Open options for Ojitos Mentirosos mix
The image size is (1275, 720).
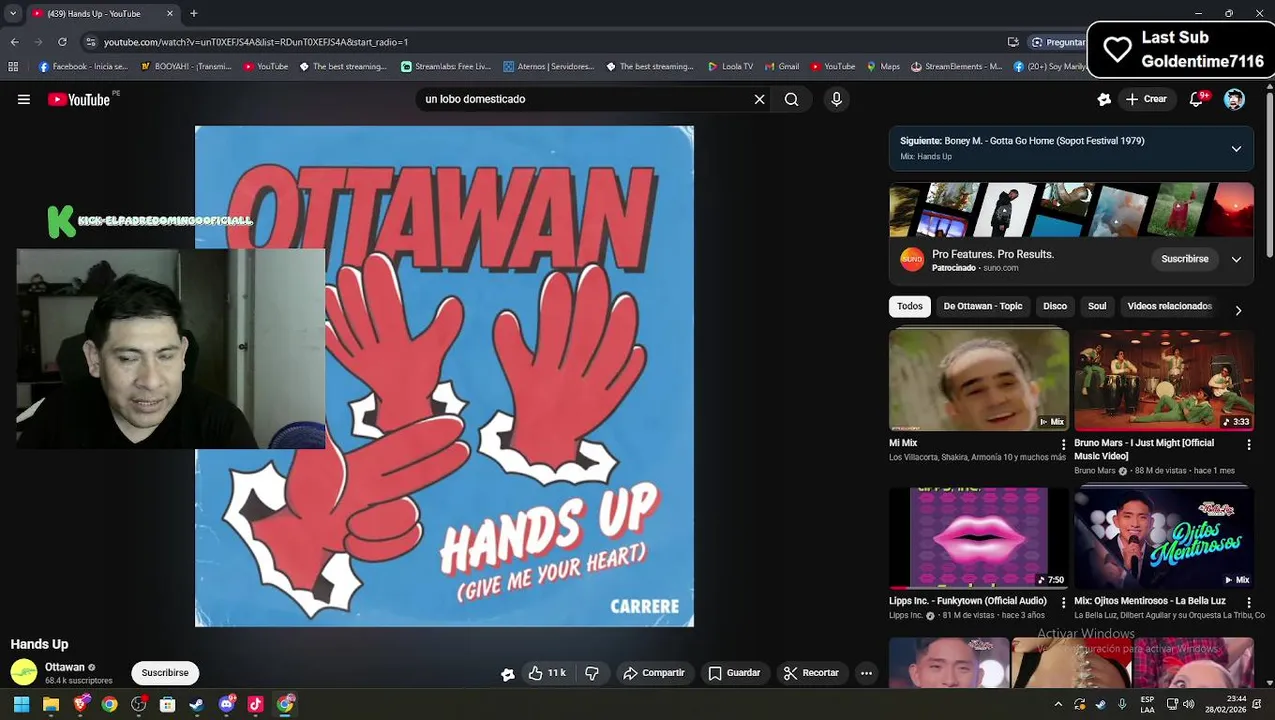click(x=1248, y=603)
